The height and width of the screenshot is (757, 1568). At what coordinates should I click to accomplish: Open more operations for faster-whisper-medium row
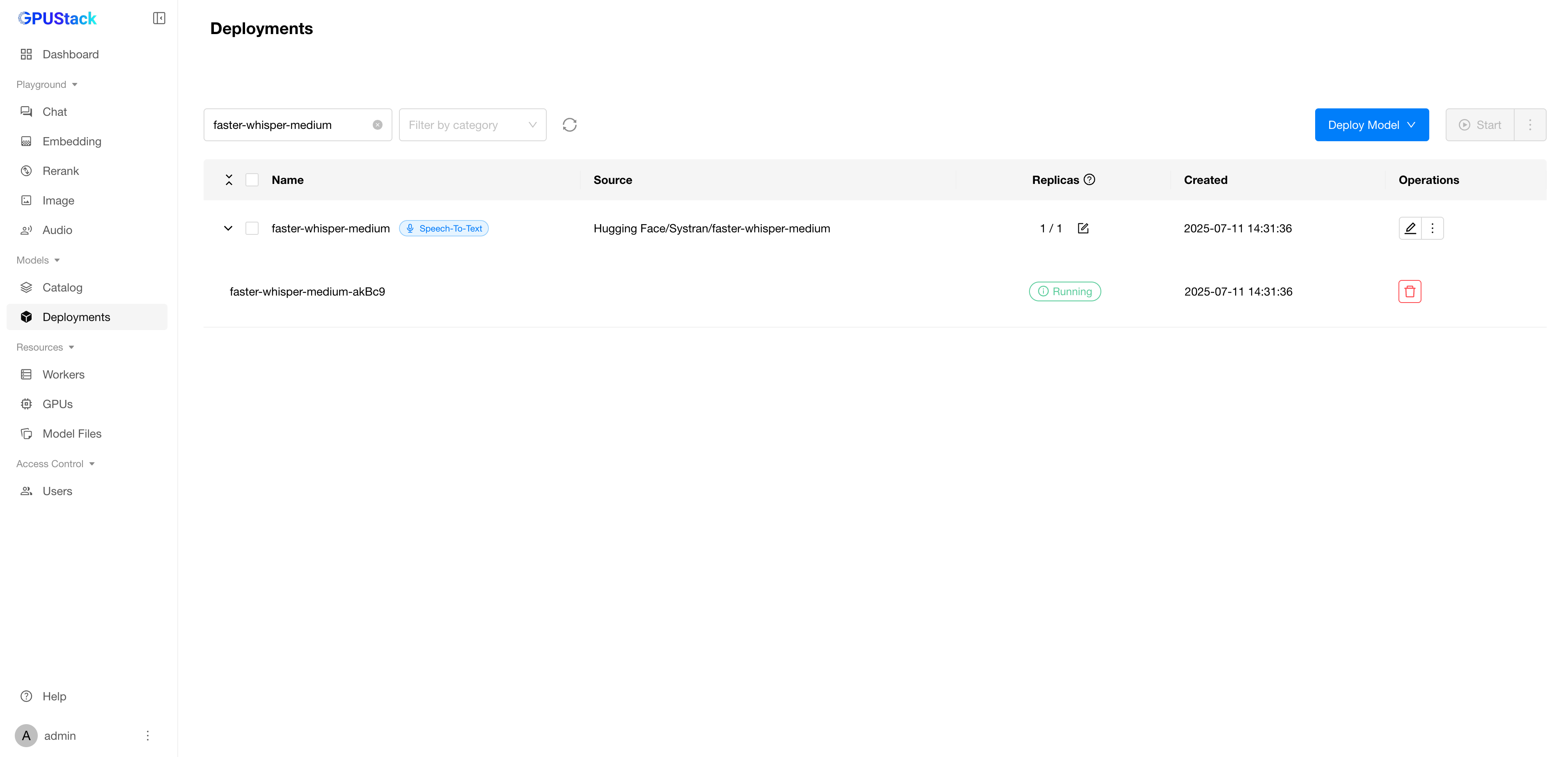point(1432,228)
